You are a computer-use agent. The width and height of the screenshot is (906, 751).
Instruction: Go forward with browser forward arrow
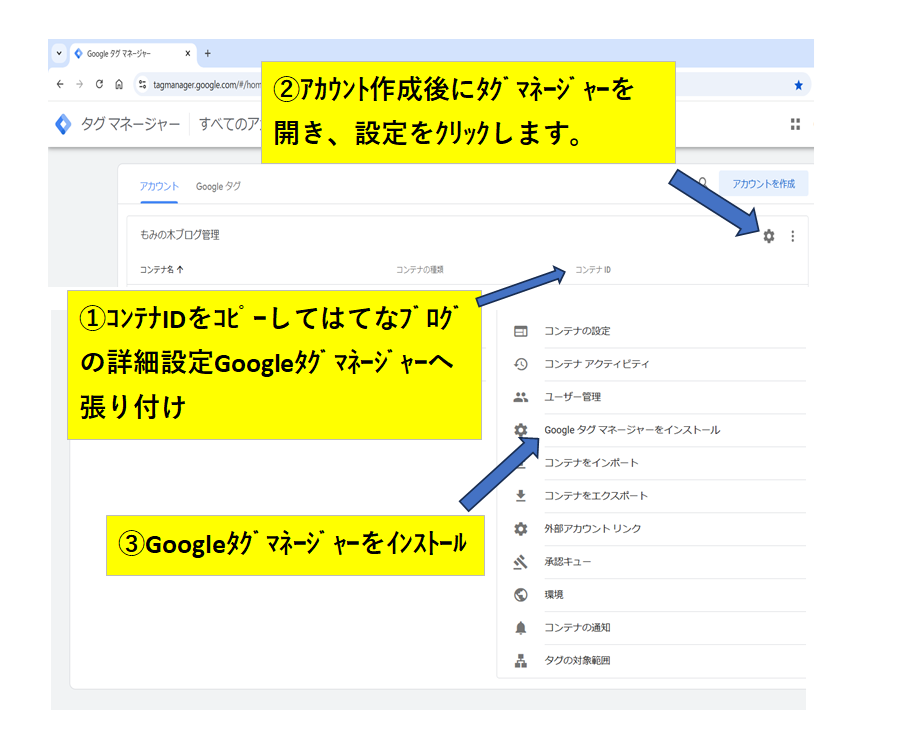coord(80,84)
